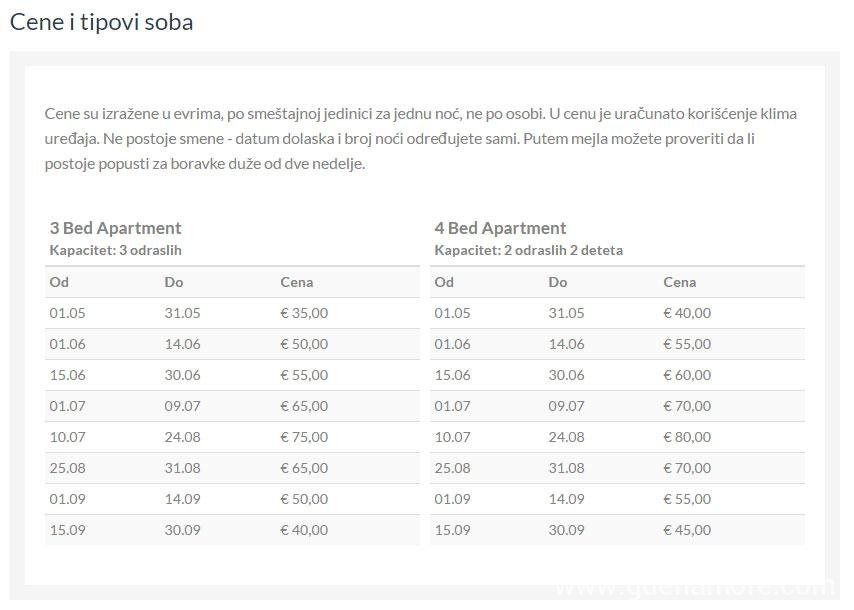Click the 4 Bed Apartment "Cena" column header
Screen dimensions: 854x610
pyautogui.click(x=680, y=282)
